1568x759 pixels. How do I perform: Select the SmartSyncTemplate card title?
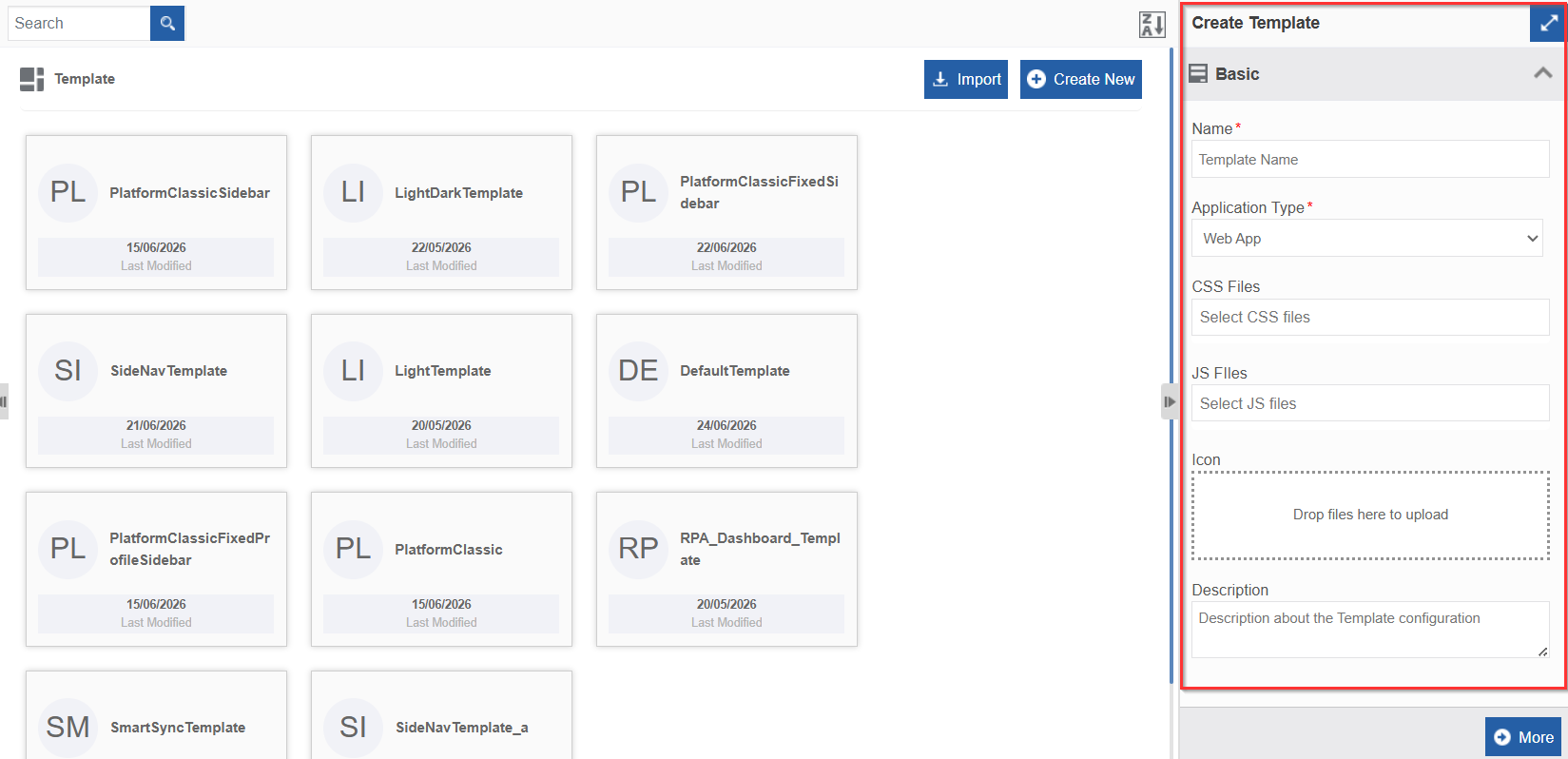pyautogui.click(x=178, y=728)
